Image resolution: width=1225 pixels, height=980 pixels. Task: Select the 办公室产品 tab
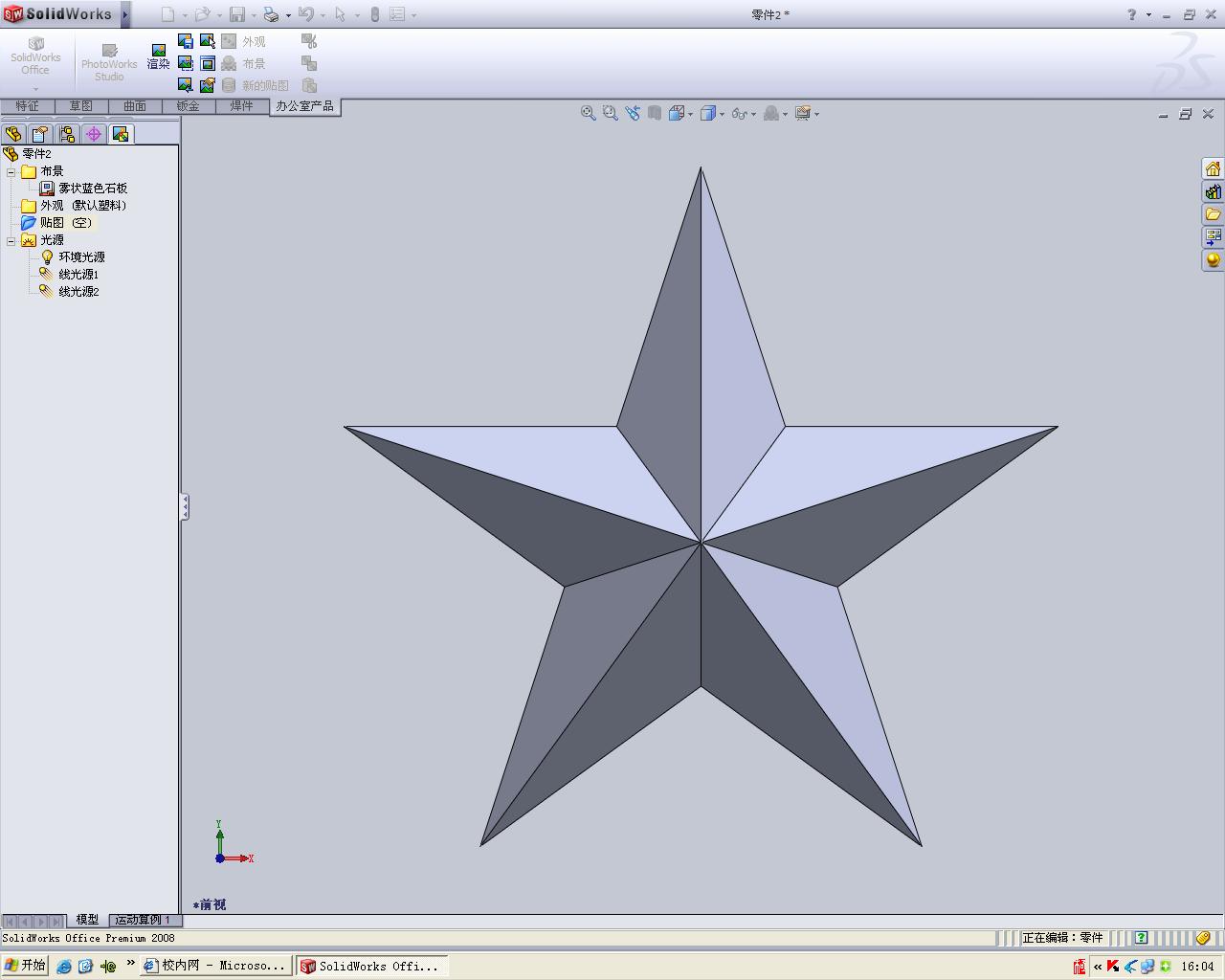tap(304, 106)
